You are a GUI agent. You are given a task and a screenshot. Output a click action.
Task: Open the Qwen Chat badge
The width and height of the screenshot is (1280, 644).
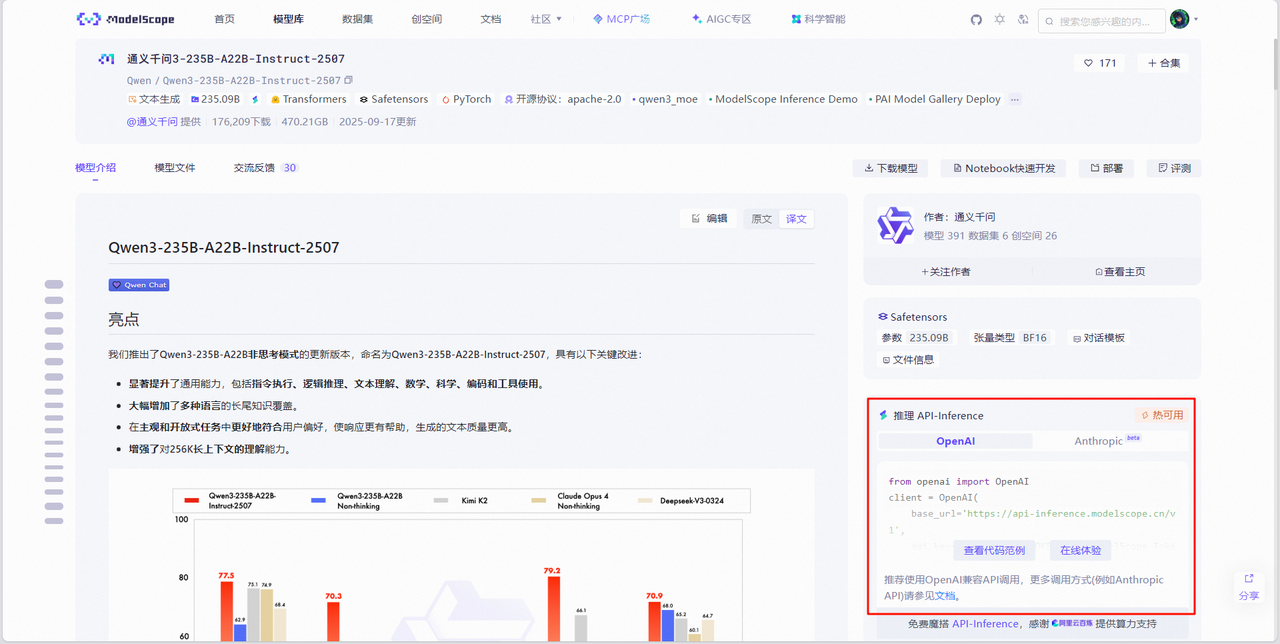point(139,285)
